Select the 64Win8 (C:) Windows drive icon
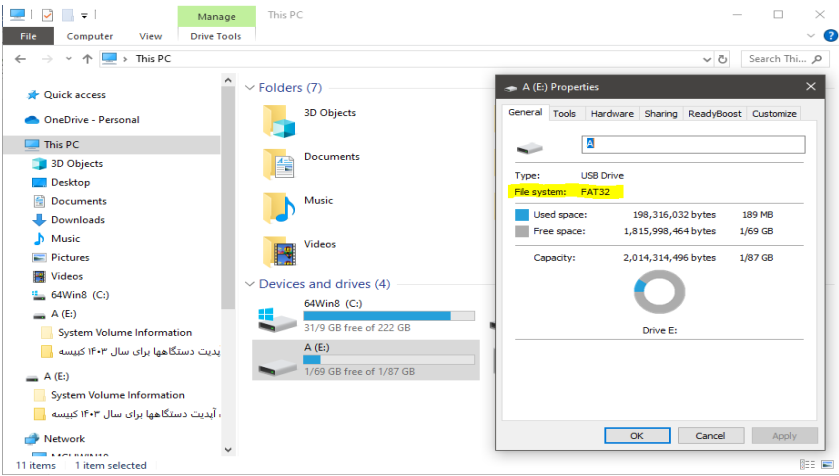 tap(277, 319)
